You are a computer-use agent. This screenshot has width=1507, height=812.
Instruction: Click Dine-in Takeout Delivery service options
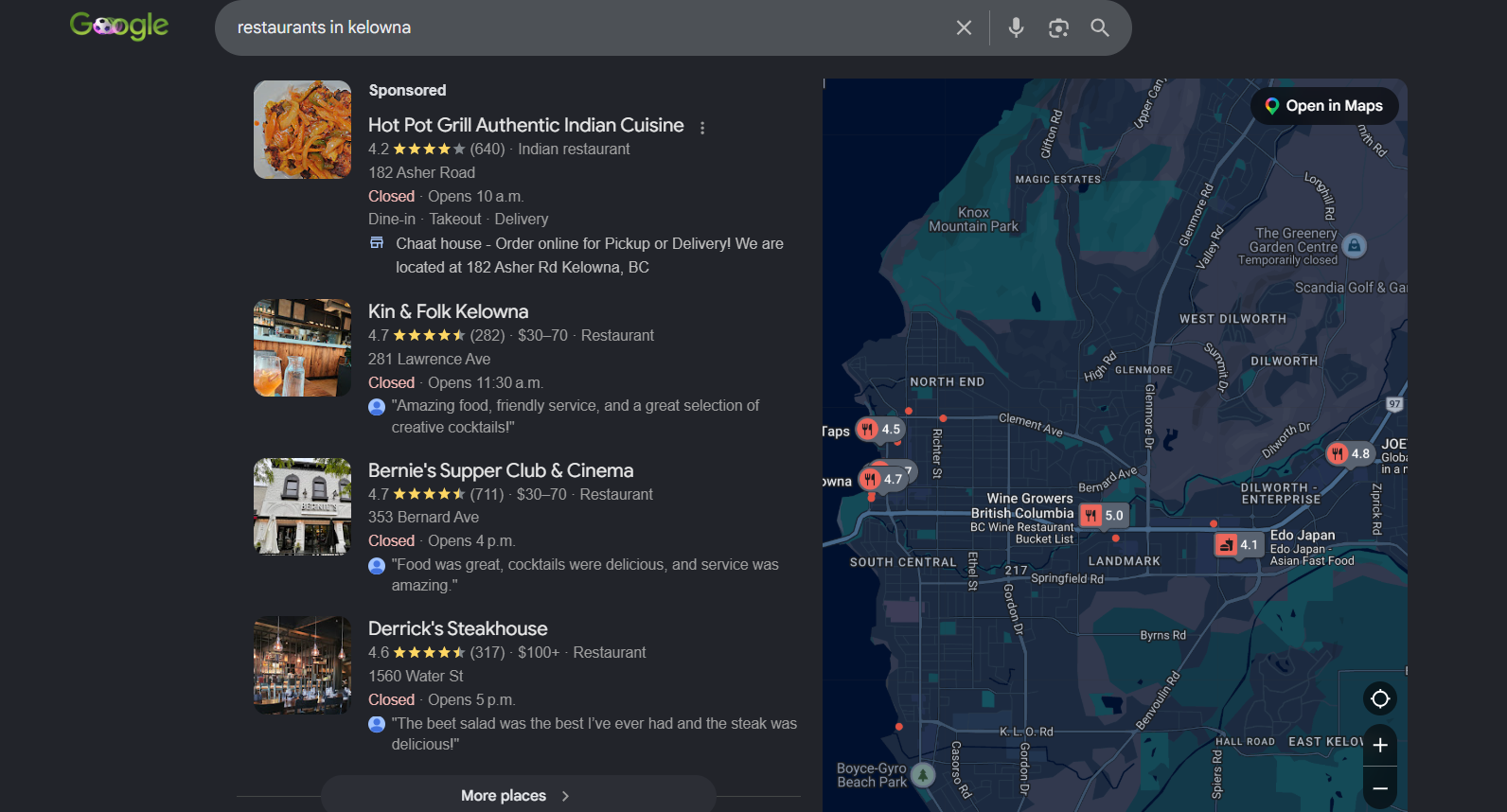[458, 219]
